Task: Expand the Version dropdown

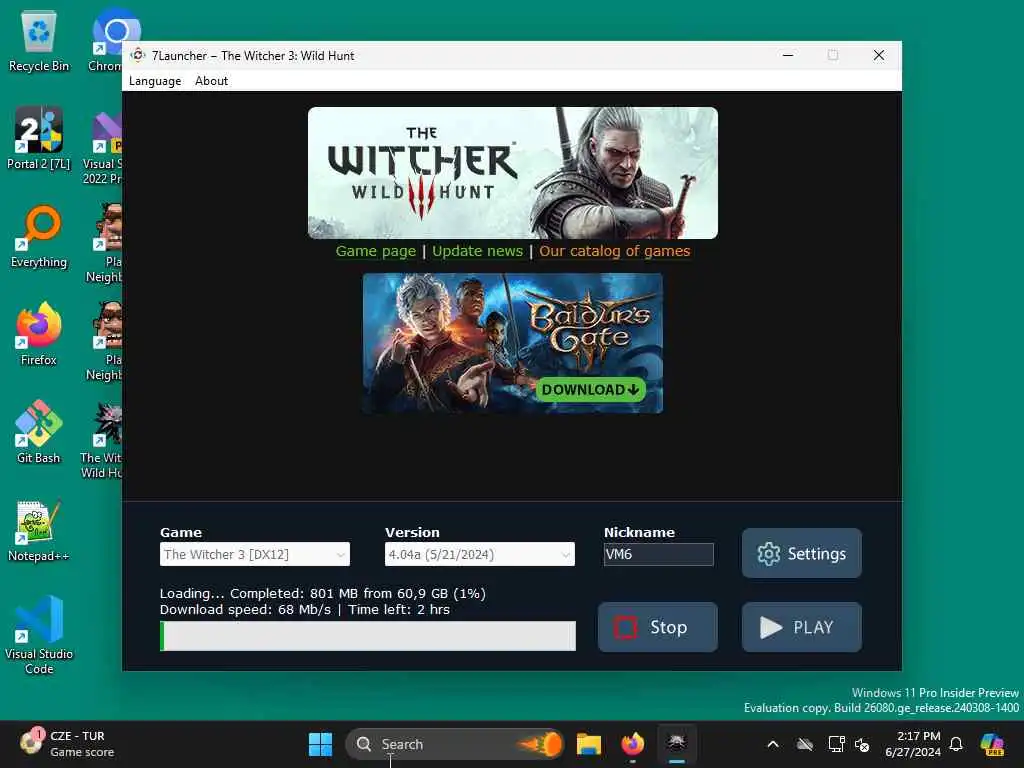Action: point(479,554)
